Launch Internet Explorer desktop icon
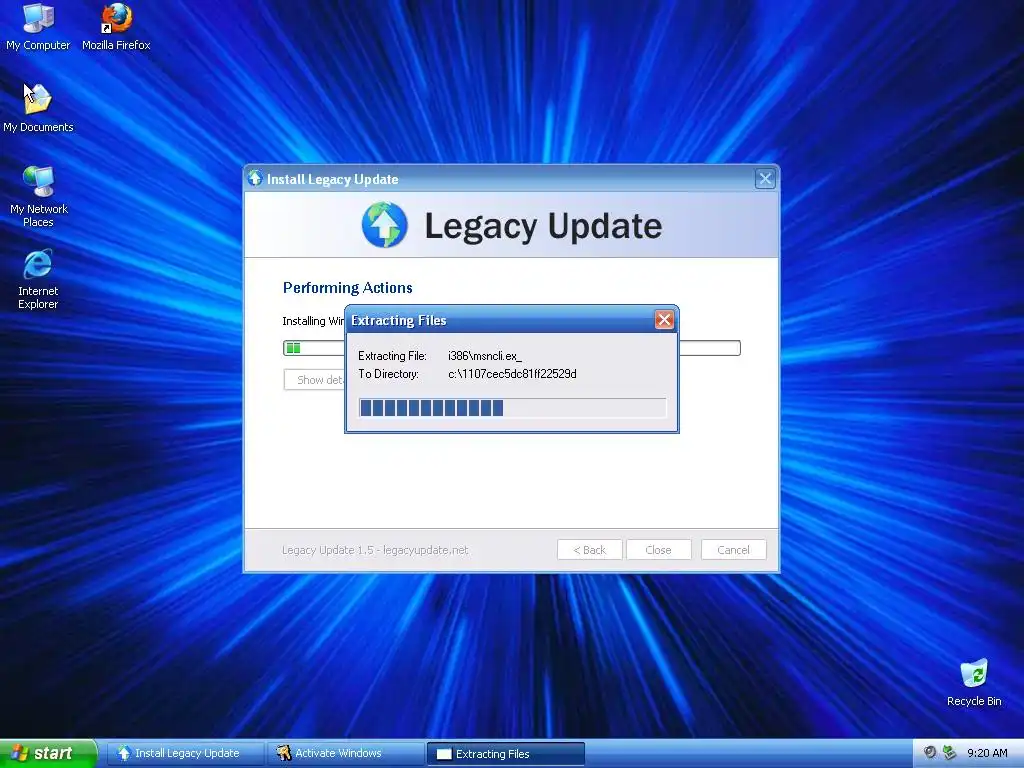The height and width of the screenshot is (768, 1024). [38, 278]
